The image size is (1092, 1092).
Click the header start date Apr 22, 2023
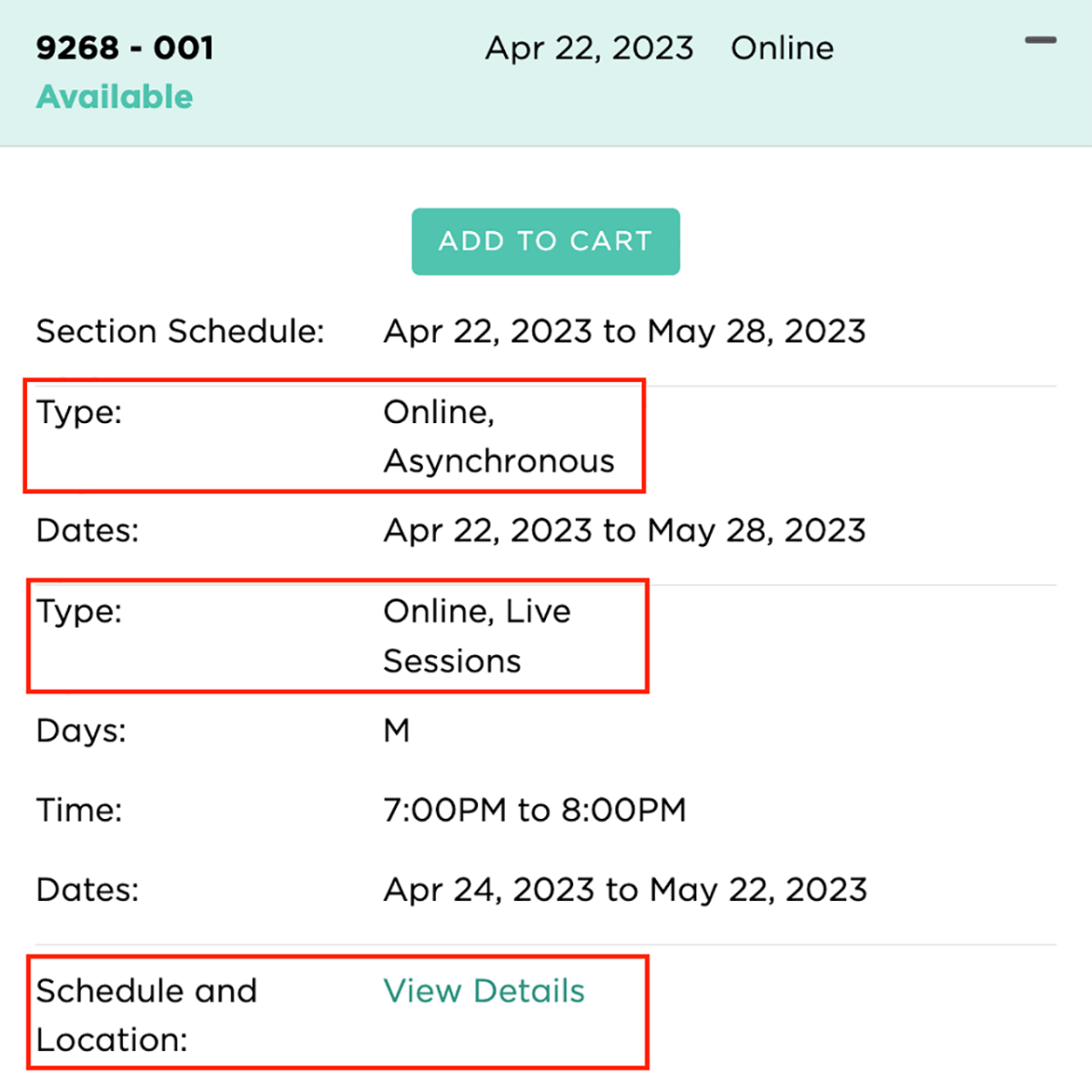click(589, 48)
